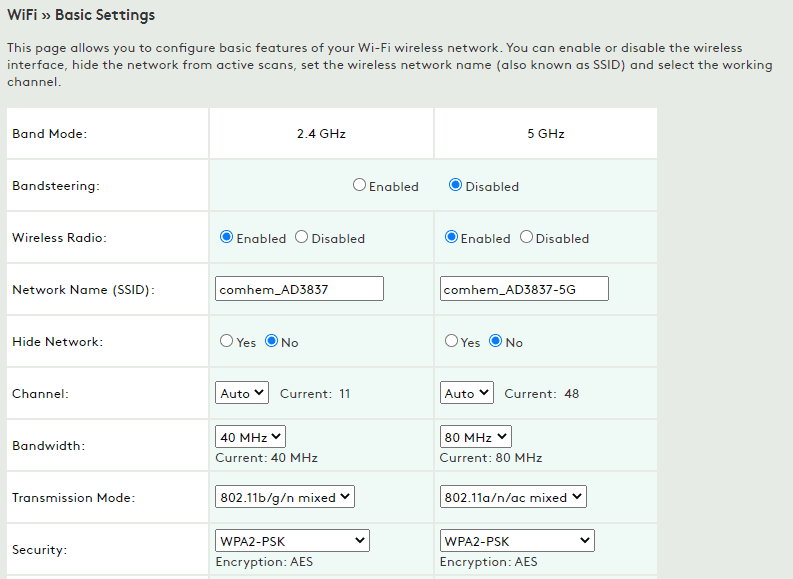This screenshot has width=793, height=579.
Task: Disable the 5 GHz Wireless Radio
Action: point(527,238)
